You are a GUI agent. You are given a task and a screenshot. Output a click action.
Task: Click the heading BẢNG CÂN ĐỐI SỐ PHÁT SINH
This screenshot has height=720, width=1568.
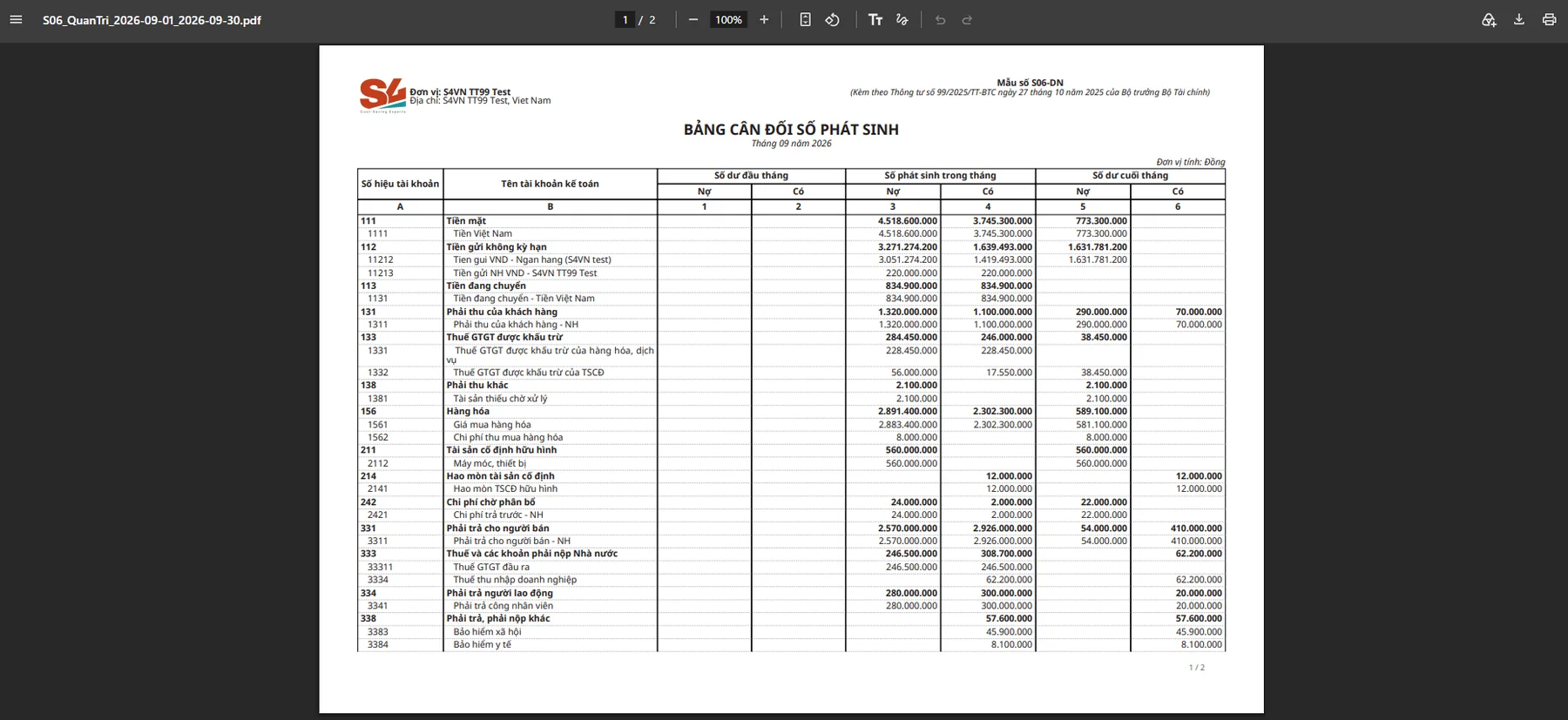coord(791,129)
